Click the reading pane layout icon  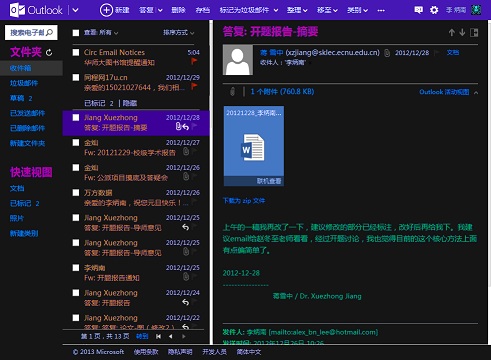tap(474, 32)
